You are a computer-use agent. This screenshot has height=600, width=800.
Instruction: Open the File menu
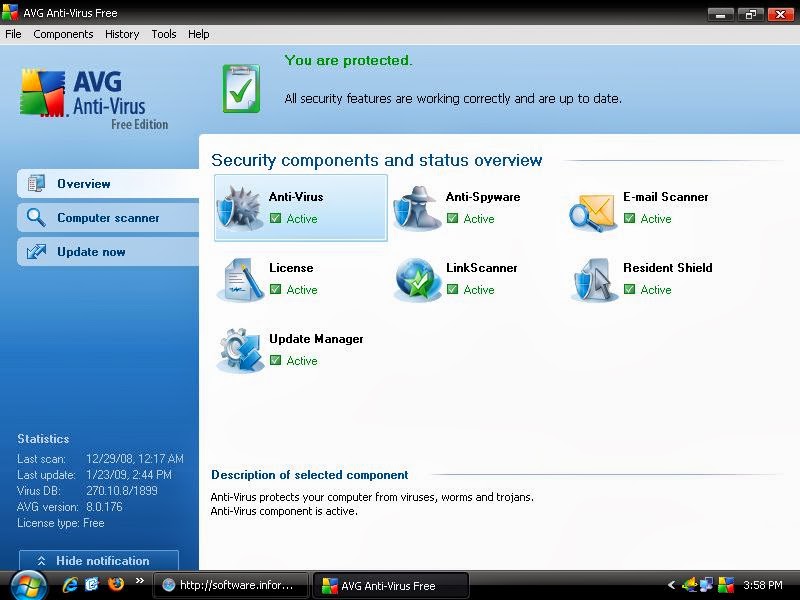click(x=13, y=34)
